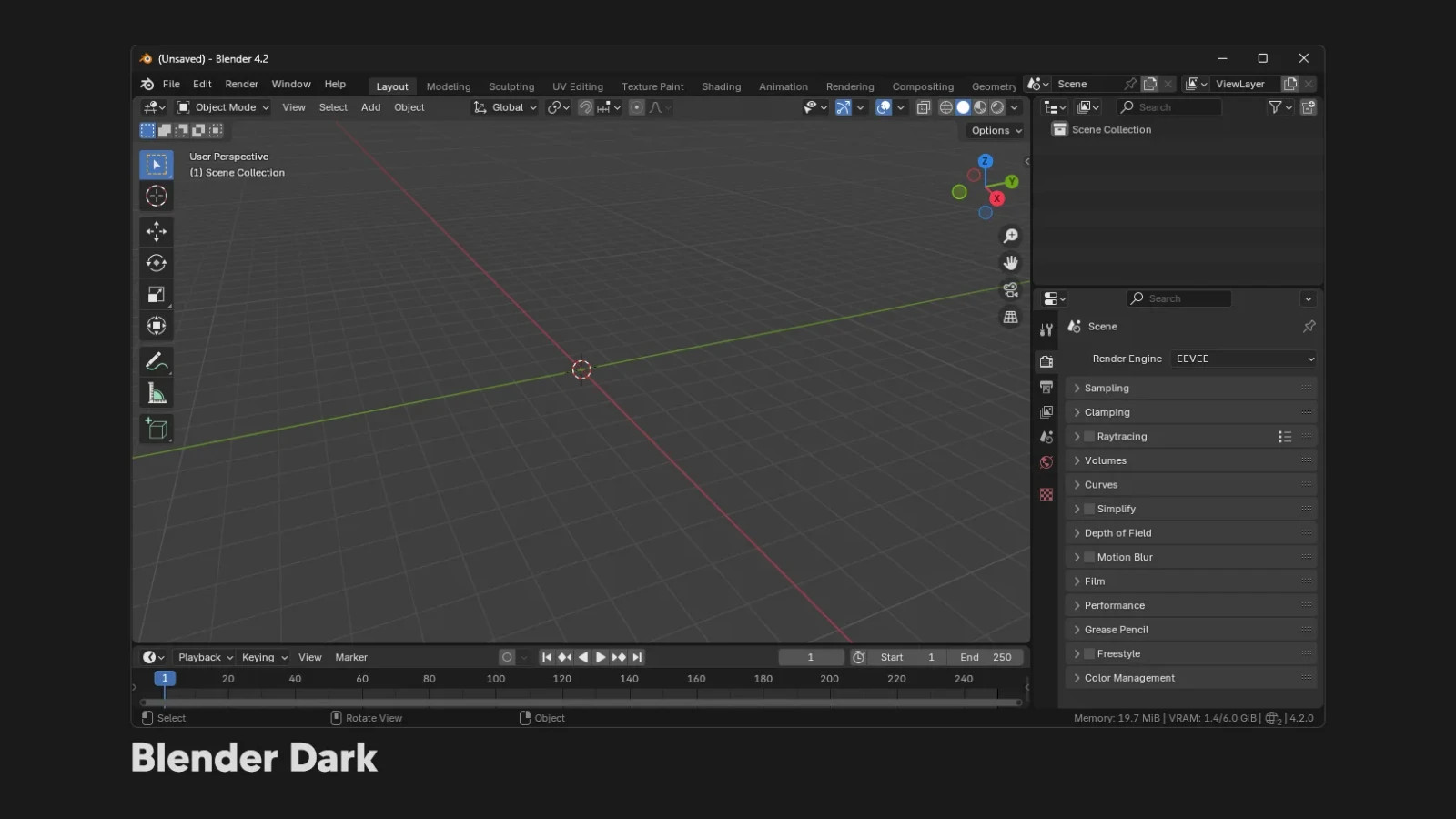Screen dimensions: 1456x819
Task: Switch orthographic/perspective grid icon
Action: (1010, 318)
